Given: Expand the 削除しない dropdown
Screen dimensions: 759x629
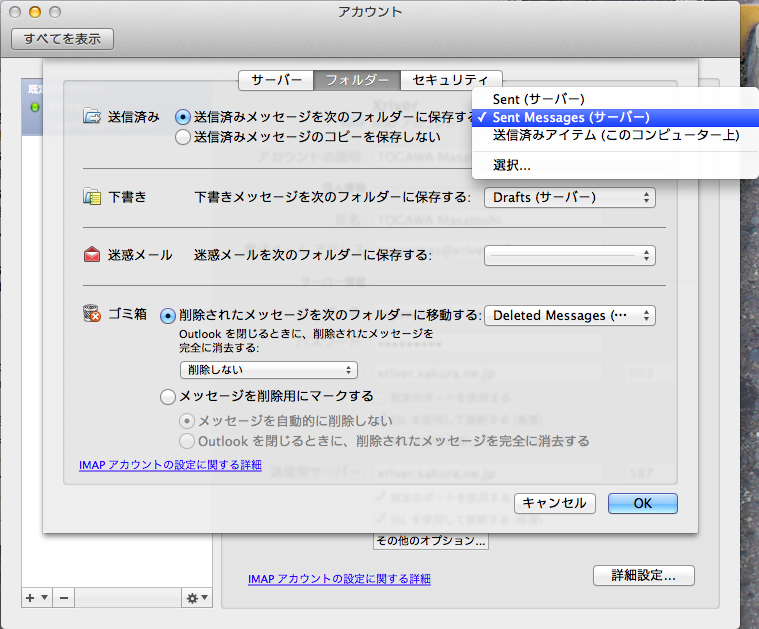Looking at the screenshot, I should [268, 370].
